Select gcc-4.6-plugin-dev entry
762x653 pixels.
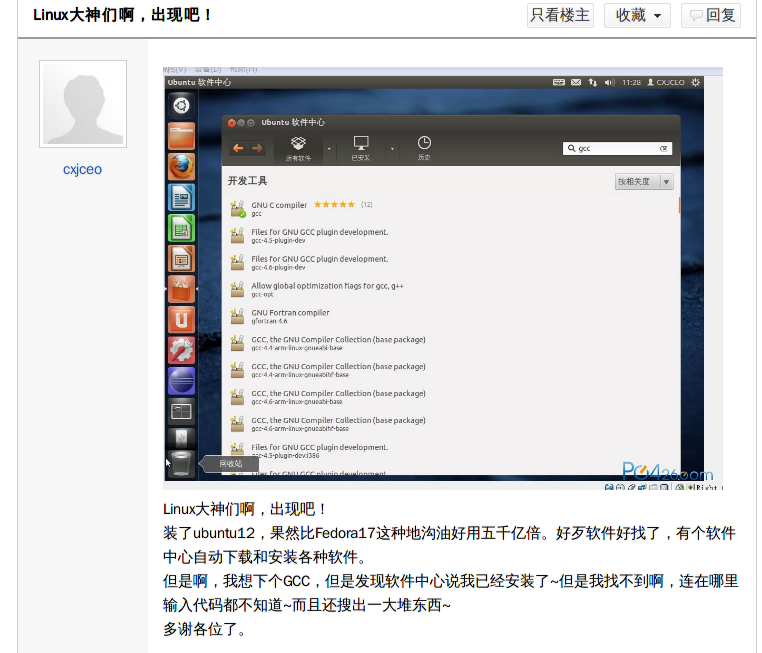(452, 263)
